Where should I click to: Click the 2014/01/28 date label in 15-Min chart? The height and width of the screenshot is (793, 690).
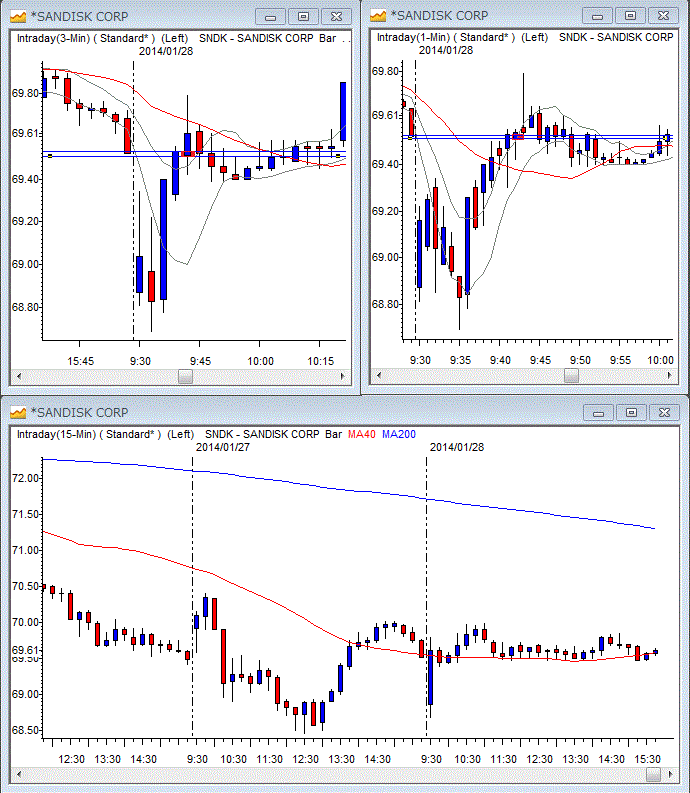457,447
